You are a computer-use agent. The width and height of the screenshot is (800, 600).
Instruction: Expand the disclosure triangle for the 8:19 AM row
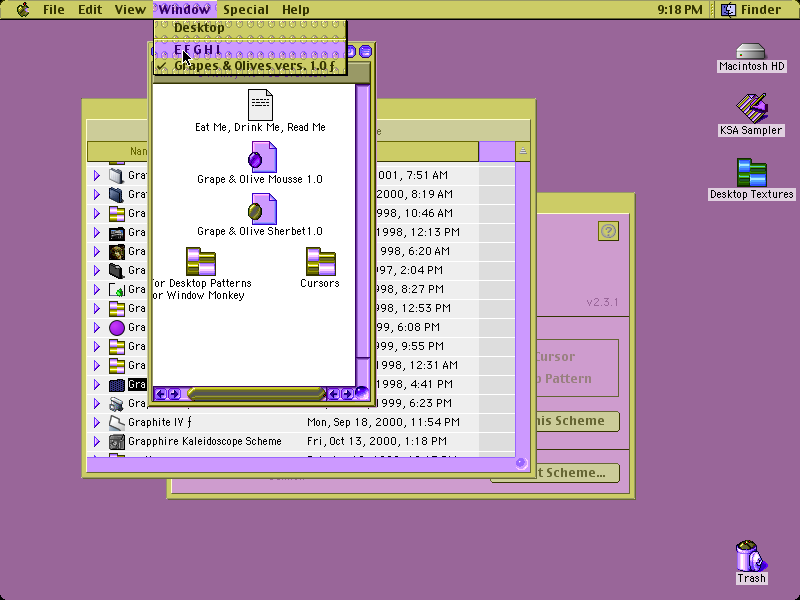(x=97, y=194)
